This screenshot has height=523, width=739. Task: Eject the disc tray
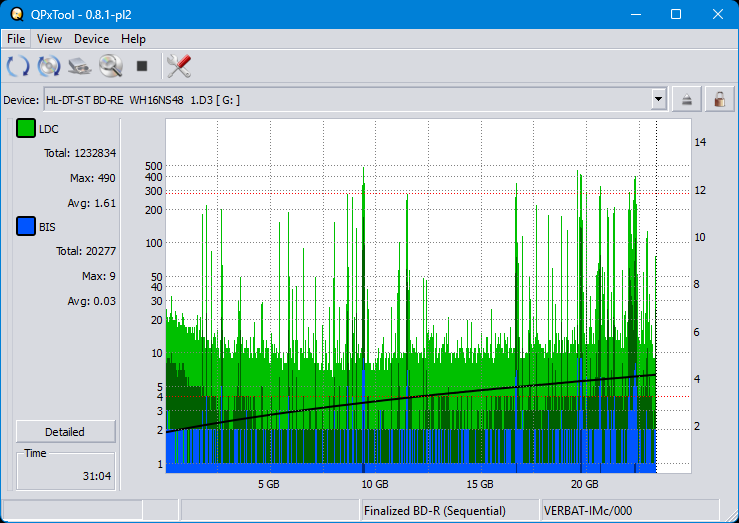coord(687,99)
